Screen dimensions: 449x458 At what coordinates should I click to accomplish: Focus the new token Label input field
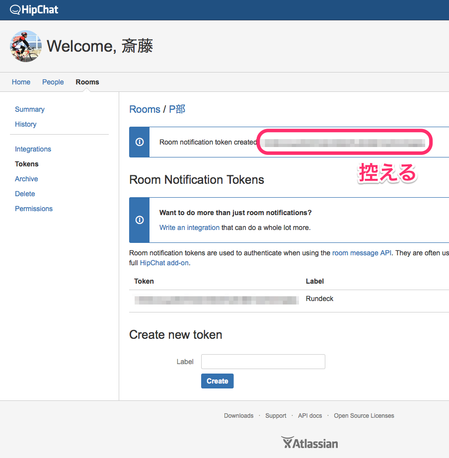263,362
